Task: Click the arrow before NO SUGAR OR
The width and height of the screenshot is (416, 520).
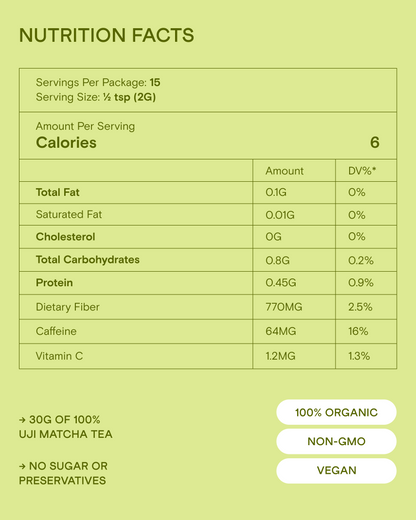Action: 22,466
